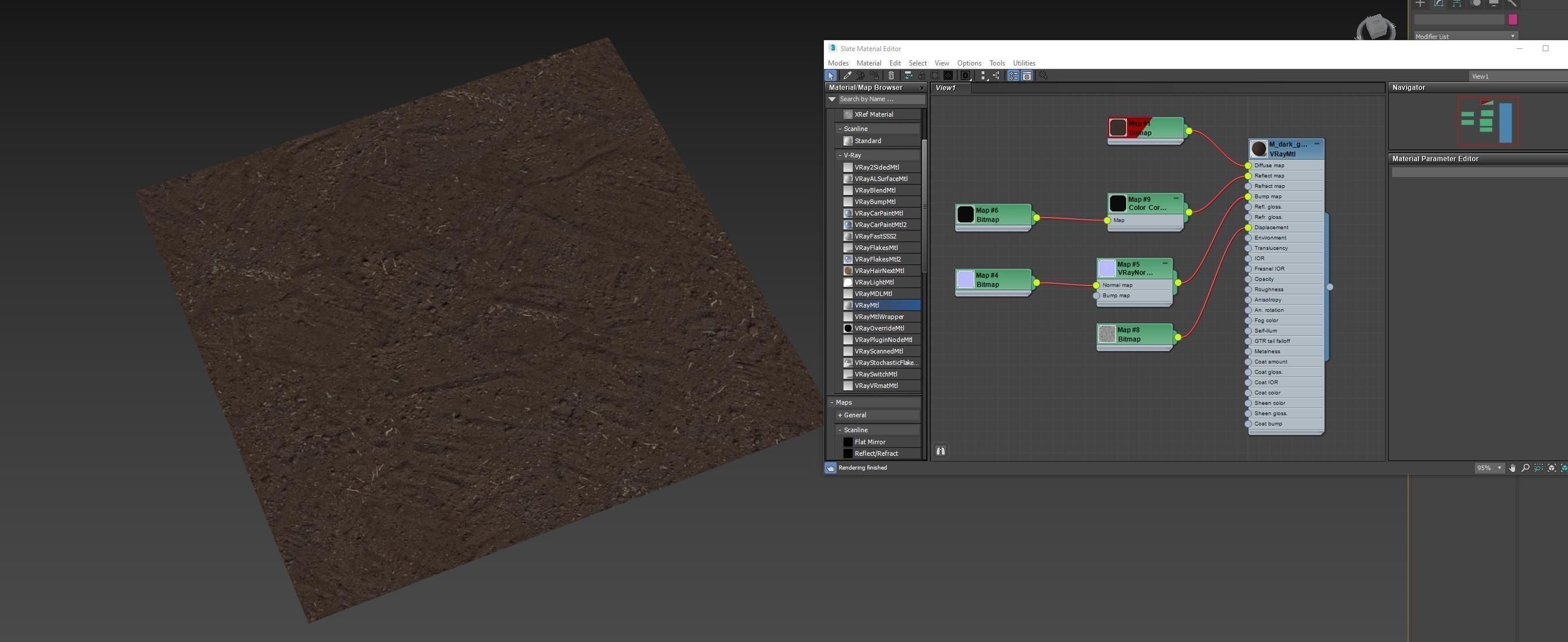Screen dimensions: 1568x642
Task: Click Lay Out All vertical flyout icon
Action: (984, 75)
